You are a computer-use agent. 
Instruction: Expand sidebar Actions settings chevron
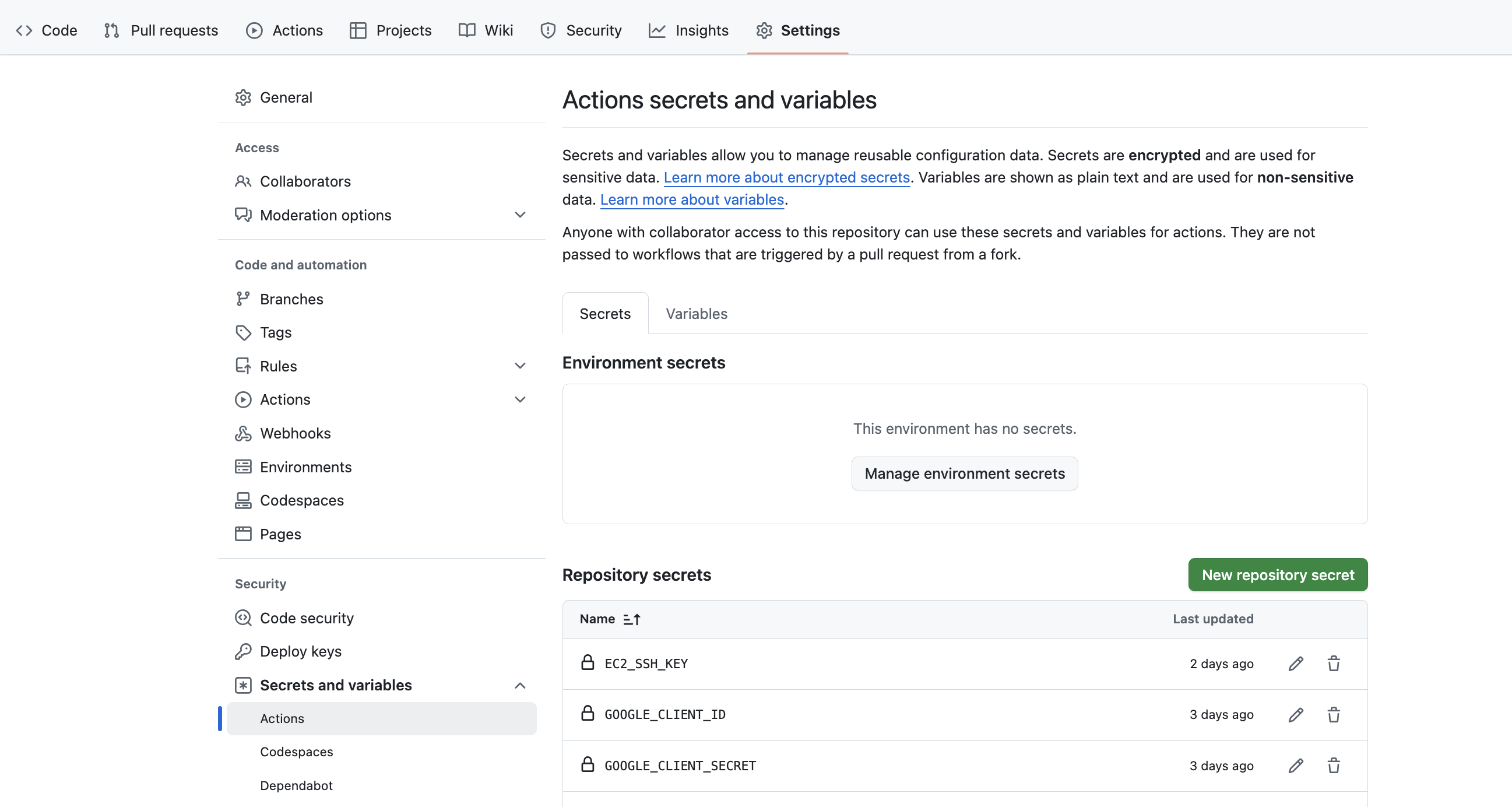519,399
